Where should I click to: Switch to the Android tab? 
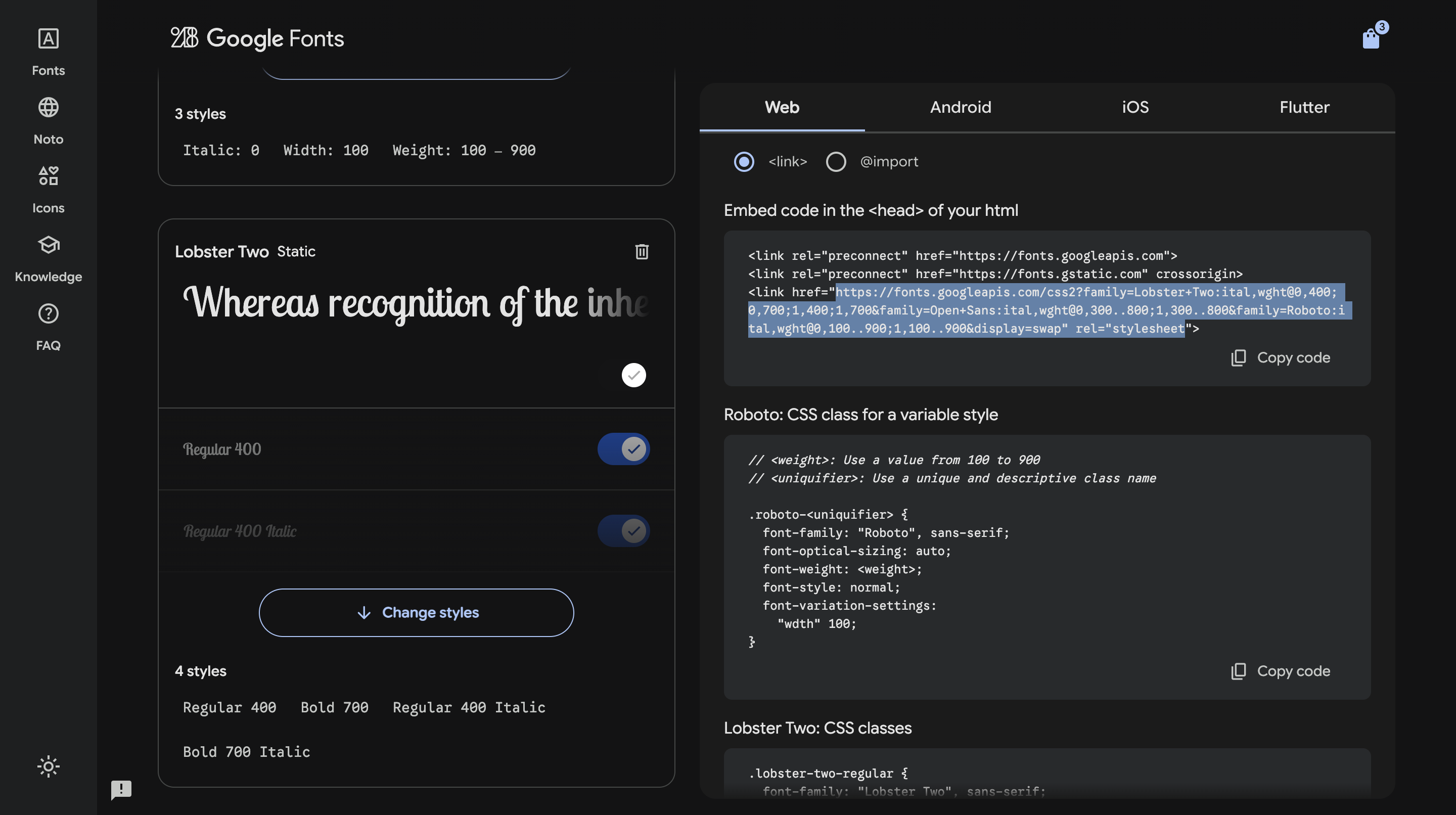(961, 107)
